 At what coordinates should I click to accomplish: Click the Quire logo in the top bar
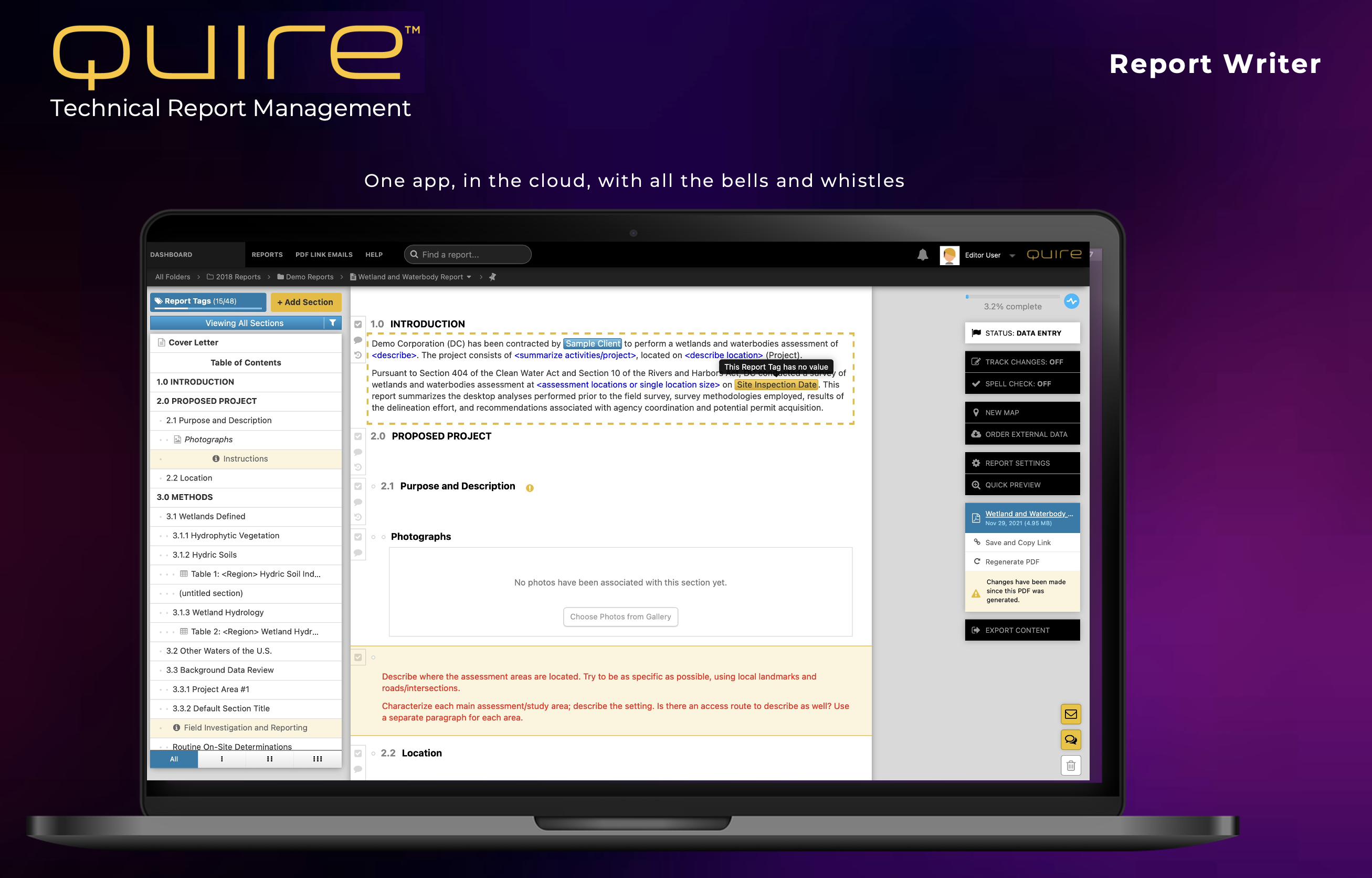pyautogui.click(x=1054, y=255)
